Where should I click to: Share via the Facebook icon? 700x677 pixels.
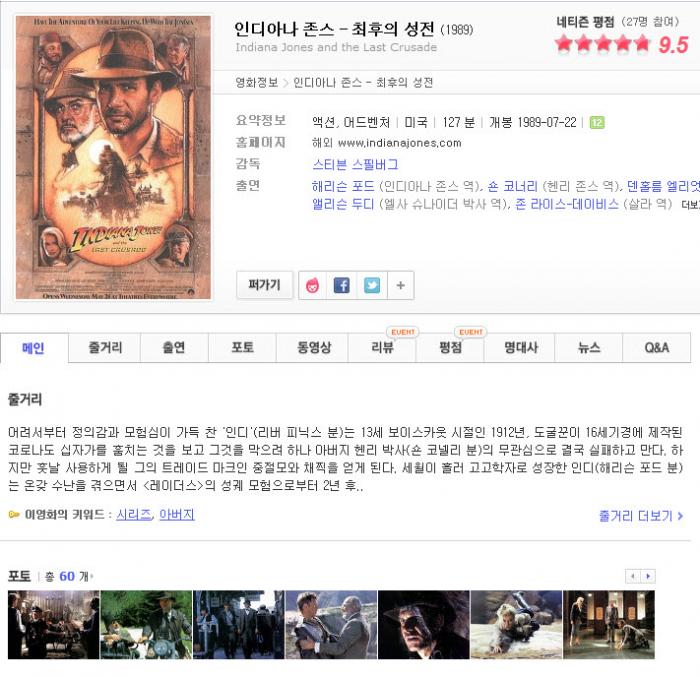click(342, 285)
